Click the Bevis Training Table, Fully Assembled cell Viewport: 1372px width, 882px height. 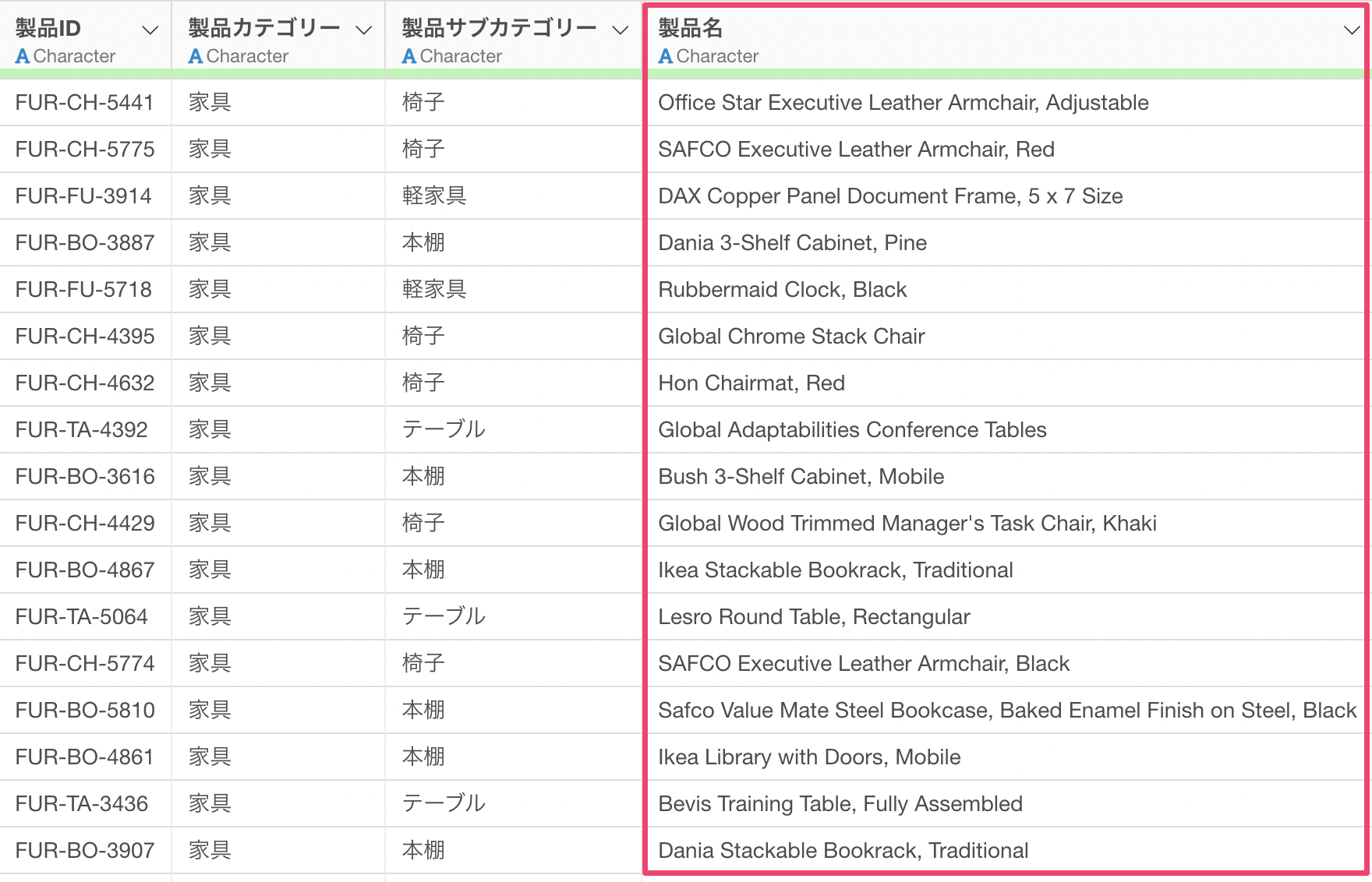pos(840,804)
